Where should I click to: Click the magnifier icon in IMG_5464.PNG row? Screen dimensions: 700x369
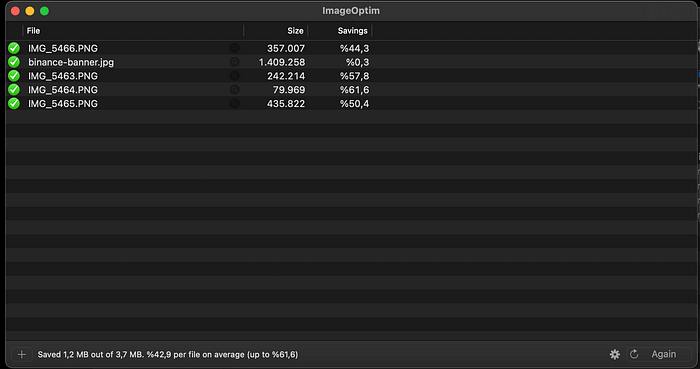click(x=234, y=90)
